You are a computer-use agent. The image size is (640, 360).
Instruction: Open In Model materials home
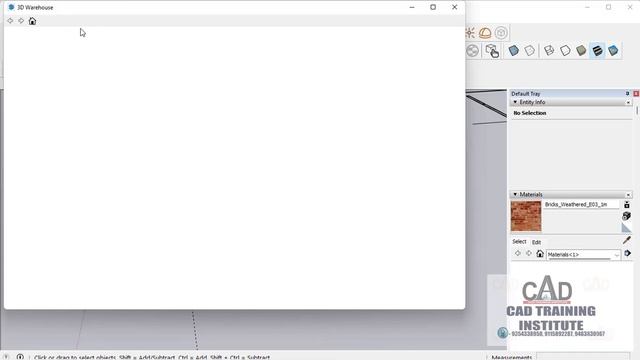pyautogui.click(x=540, y=253)
